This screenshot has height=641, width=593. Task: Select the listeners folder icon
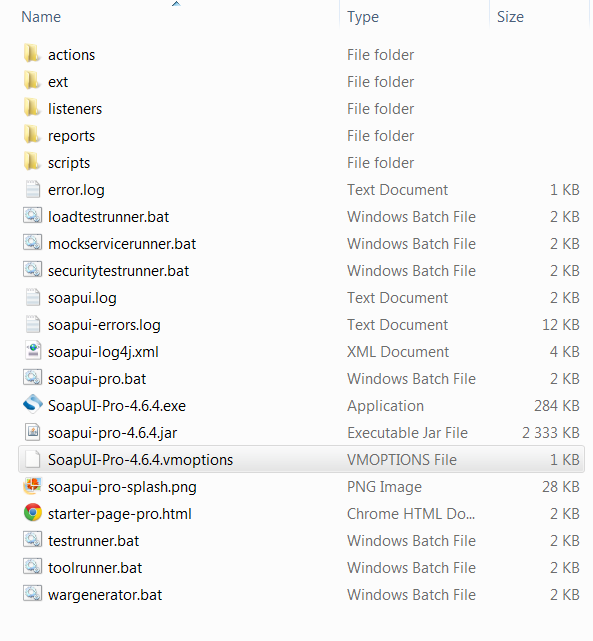coord(31,108)
